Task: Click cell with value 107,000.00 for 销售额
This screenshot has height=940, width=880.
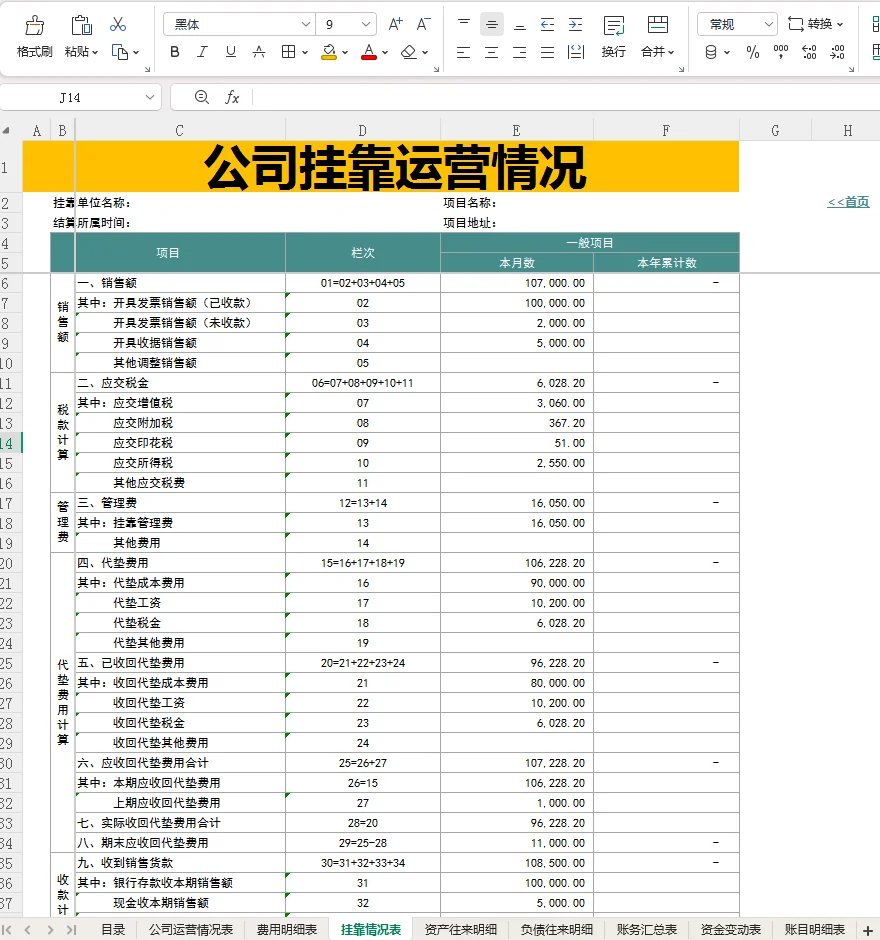Action: coord(517,283)
